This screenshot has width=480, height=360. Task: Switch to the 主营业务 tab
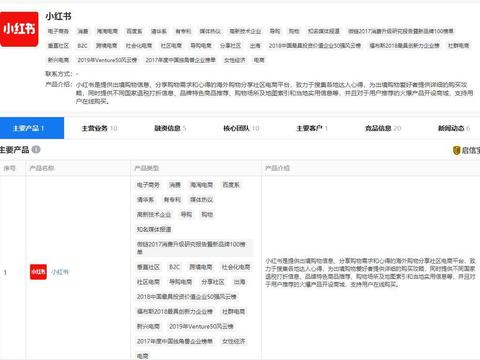pos(99,128)
